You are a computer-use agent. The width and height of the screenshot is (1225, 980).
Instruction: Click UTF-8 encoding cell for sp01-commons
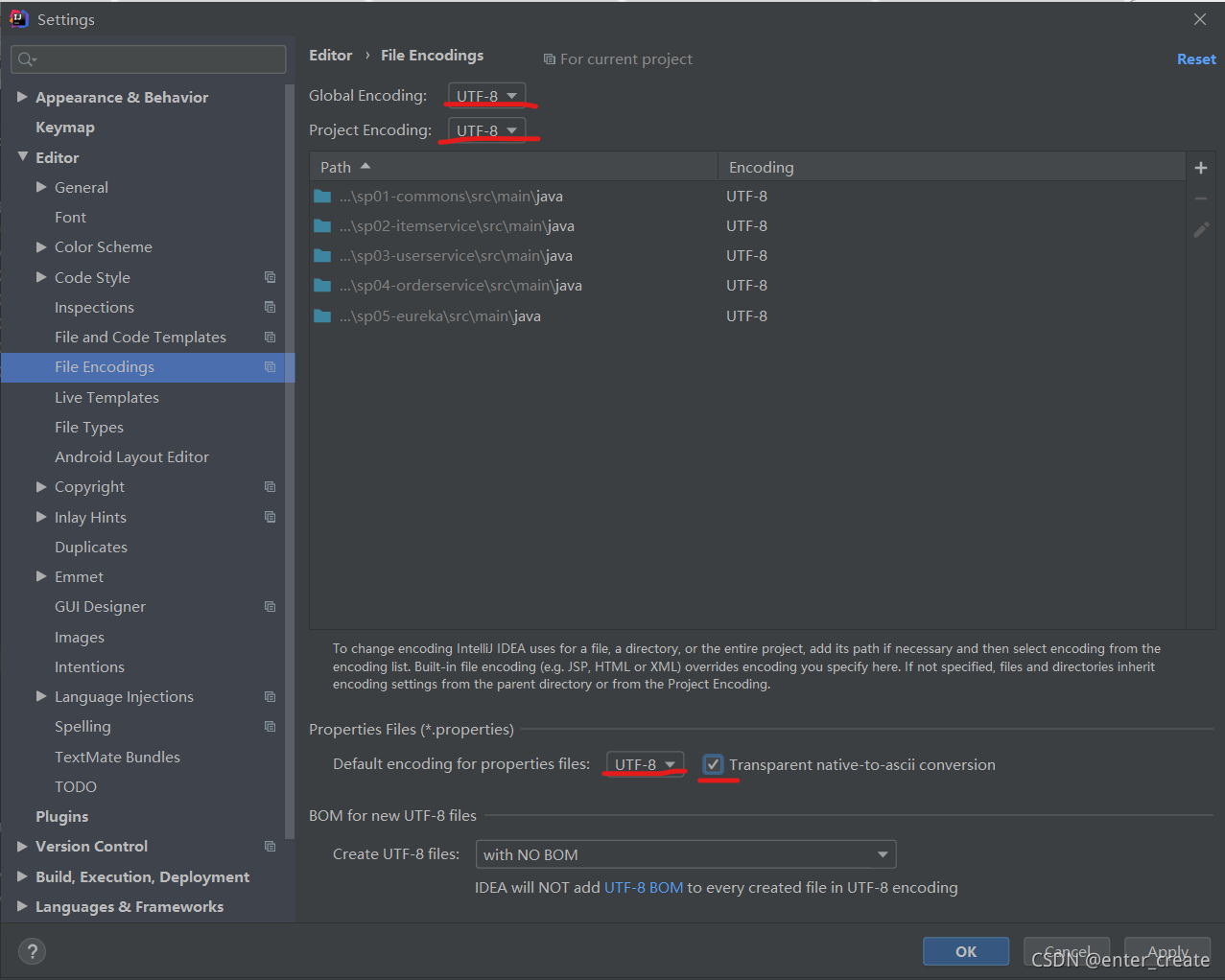[x=746, y=197]
